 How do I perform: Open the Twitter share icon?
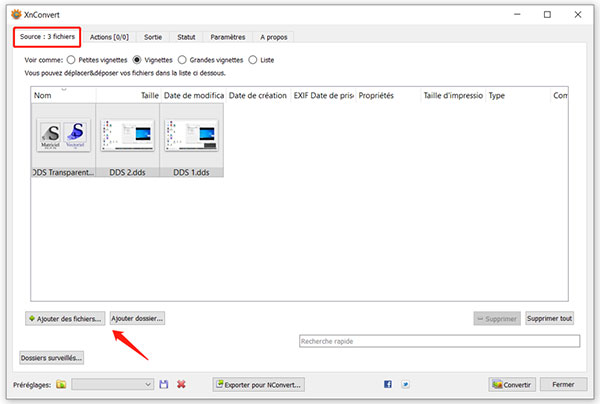[405, 384]
